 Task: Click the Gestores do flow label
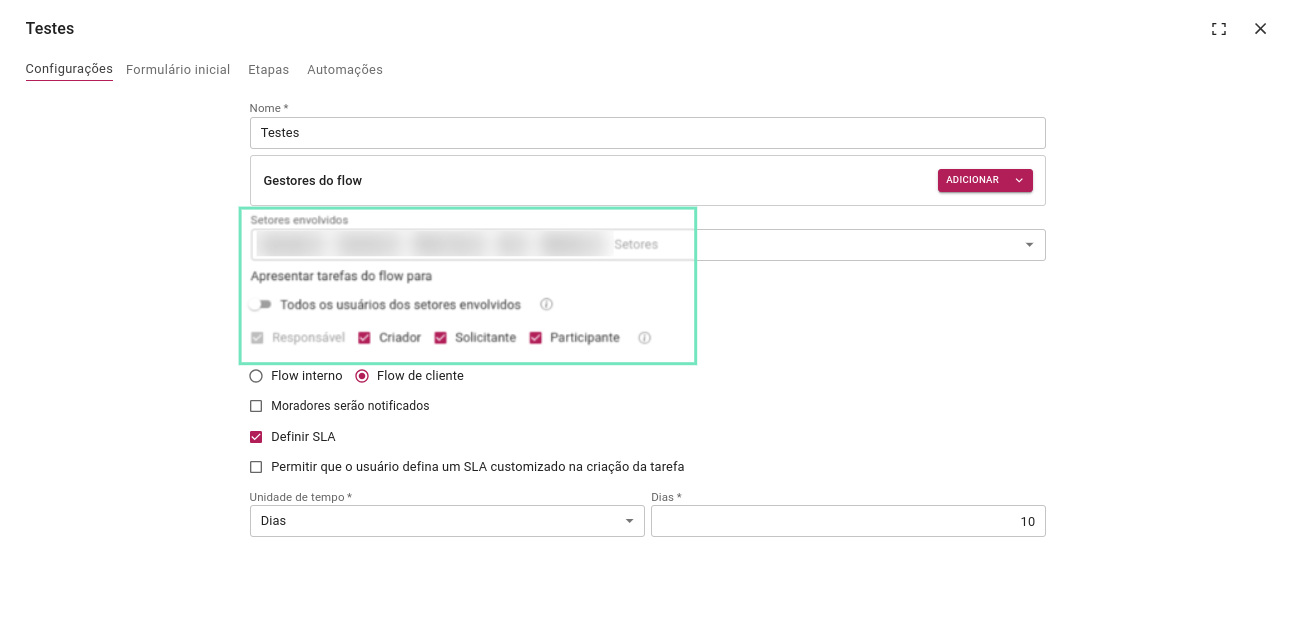coord(312,181)
